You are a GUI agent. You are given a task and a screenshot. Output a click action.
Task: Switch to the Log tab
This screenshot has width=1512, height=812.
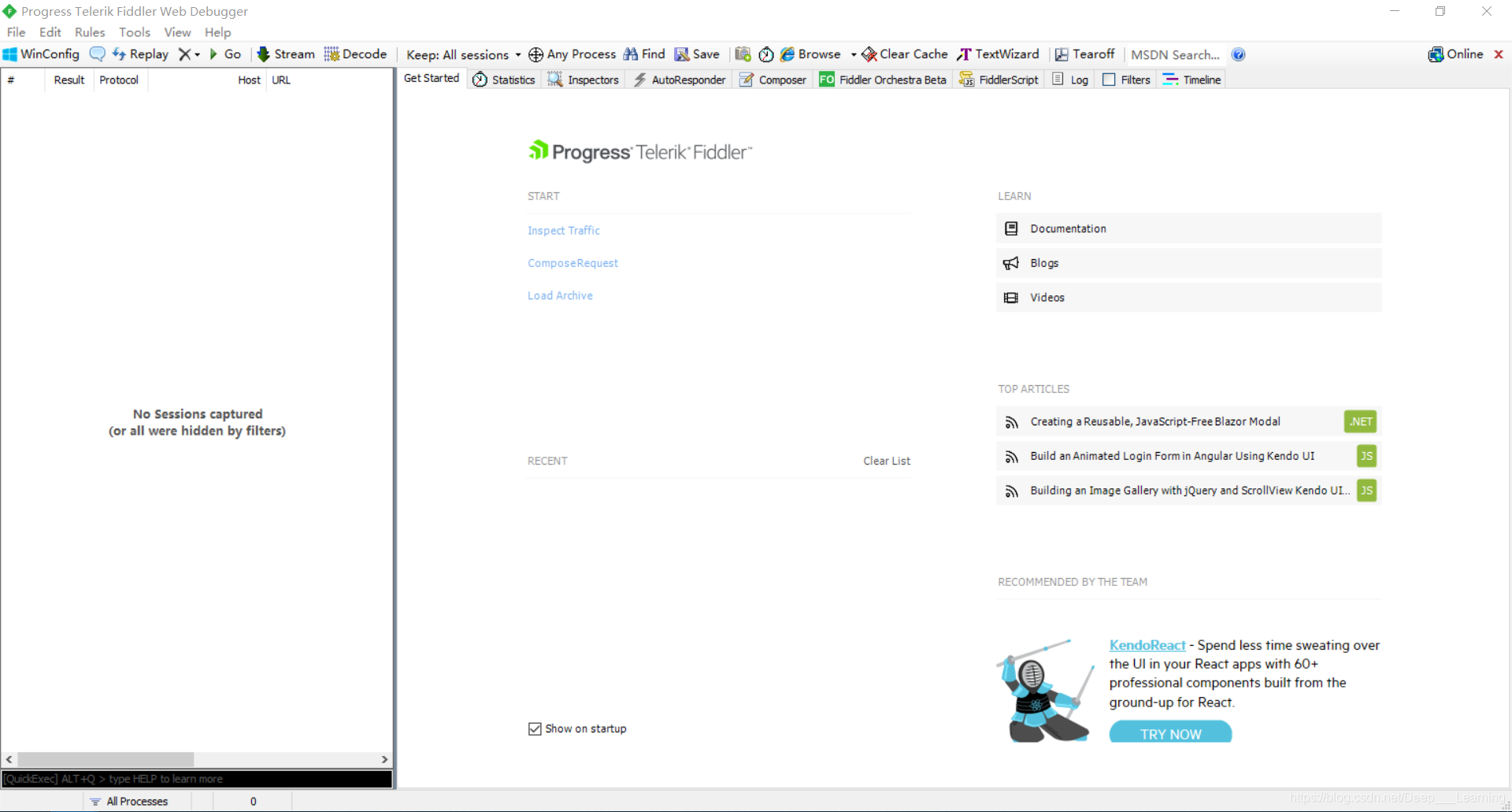[1071, 80]
